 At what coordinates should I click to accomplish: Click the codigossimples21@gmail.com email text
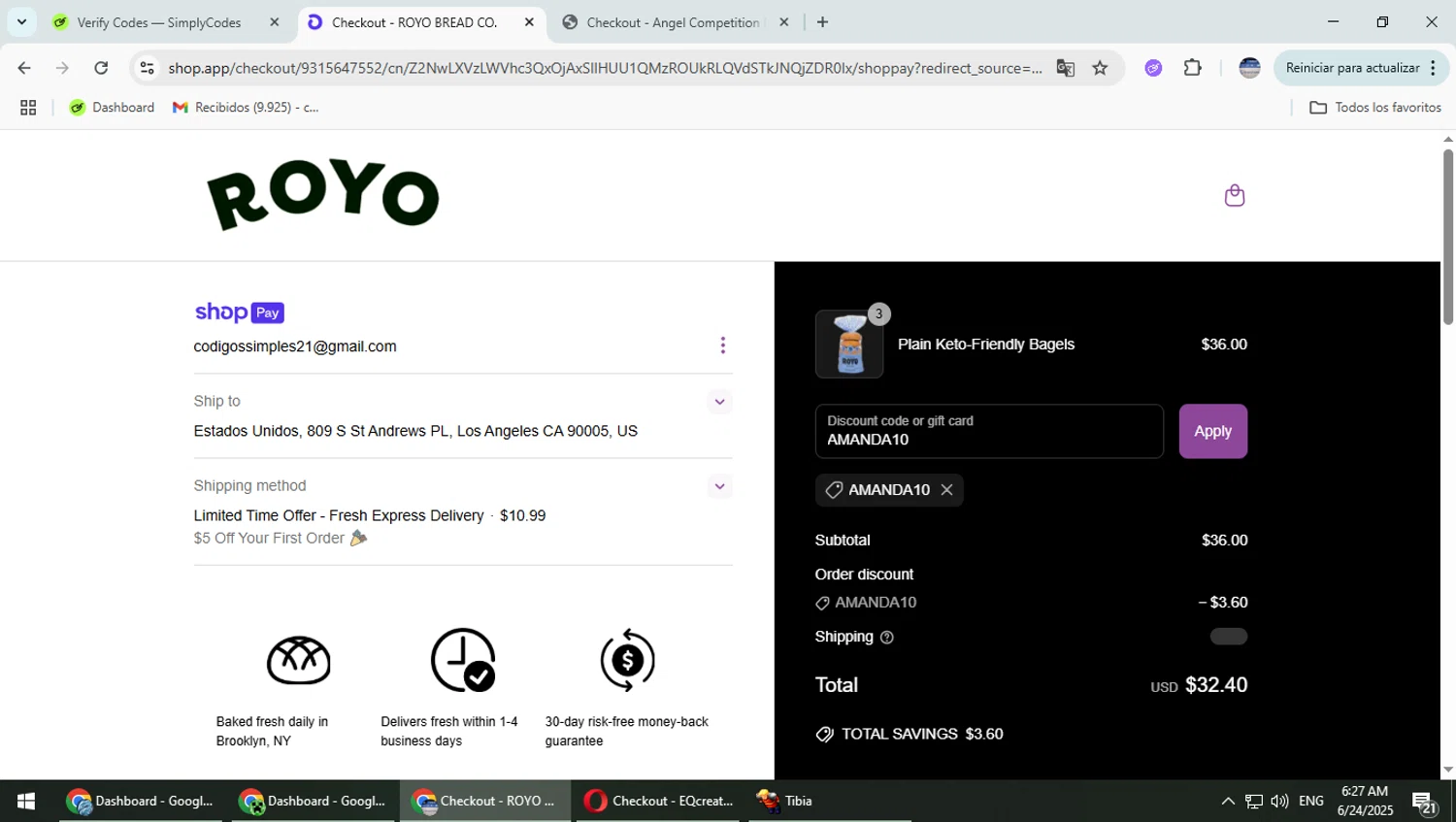295,346
